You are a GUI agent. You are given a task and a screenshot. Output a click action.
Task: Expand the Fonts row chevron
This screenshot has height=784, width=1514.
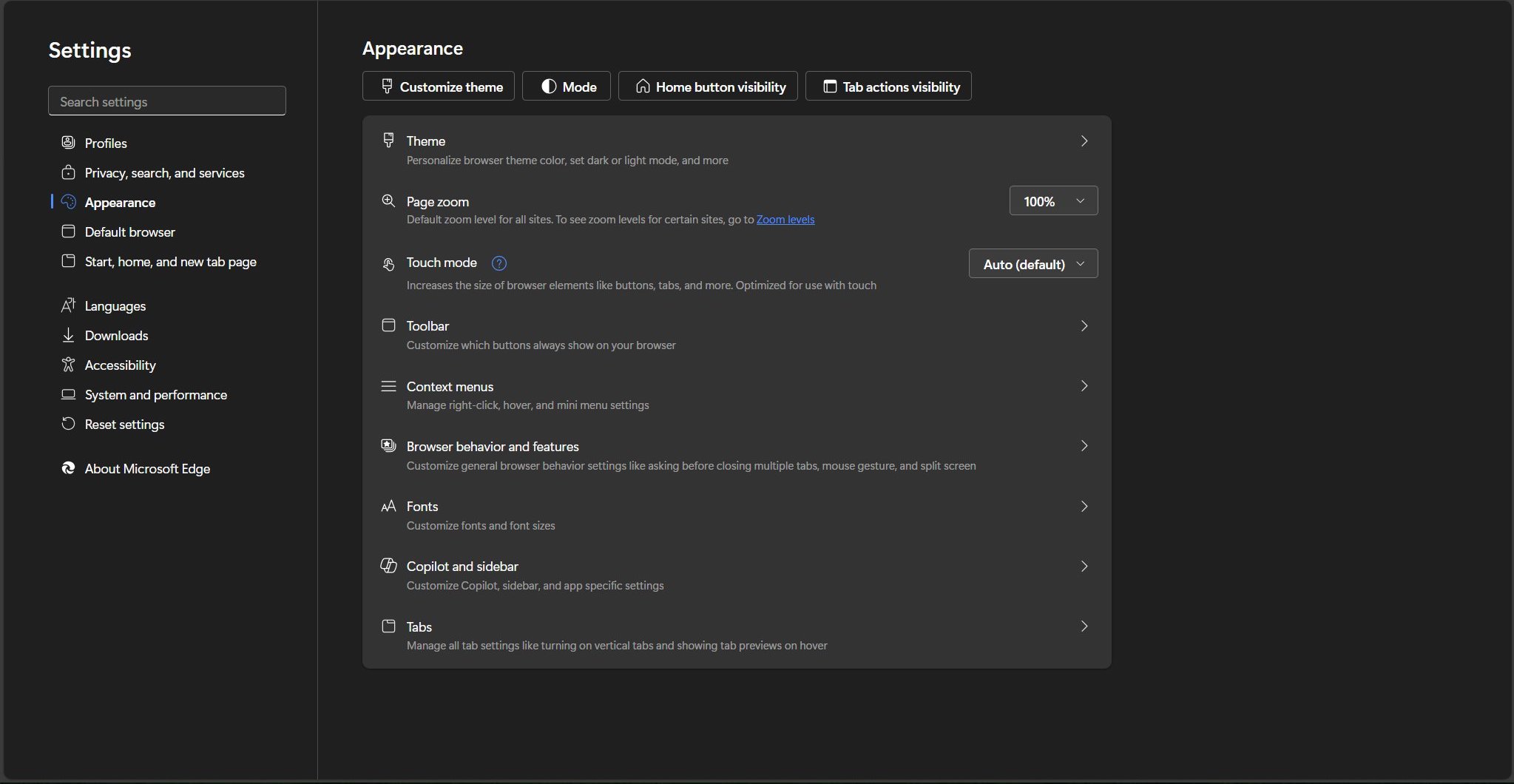coord(1084,506)
